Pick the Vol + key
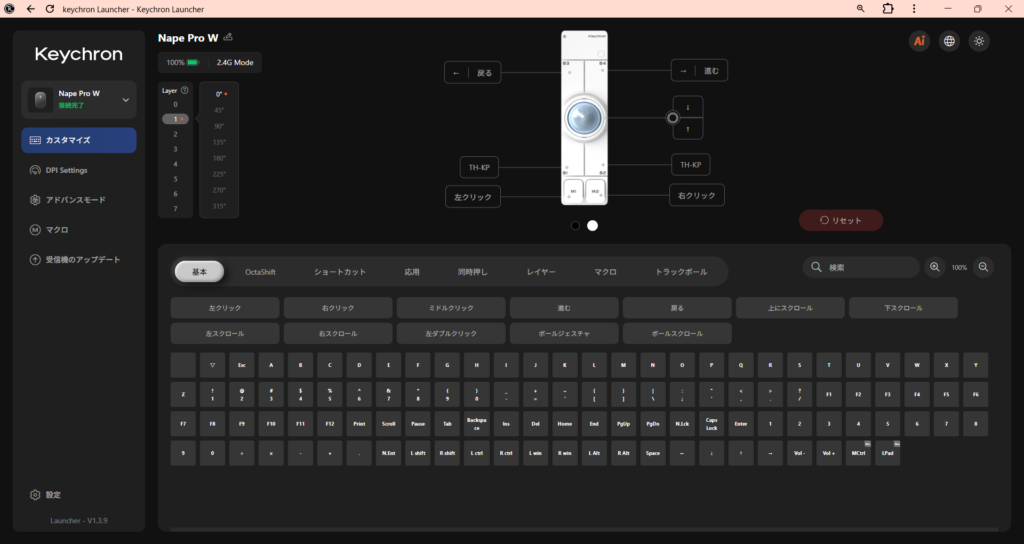The image size is (1024, 544). point(829,453)
